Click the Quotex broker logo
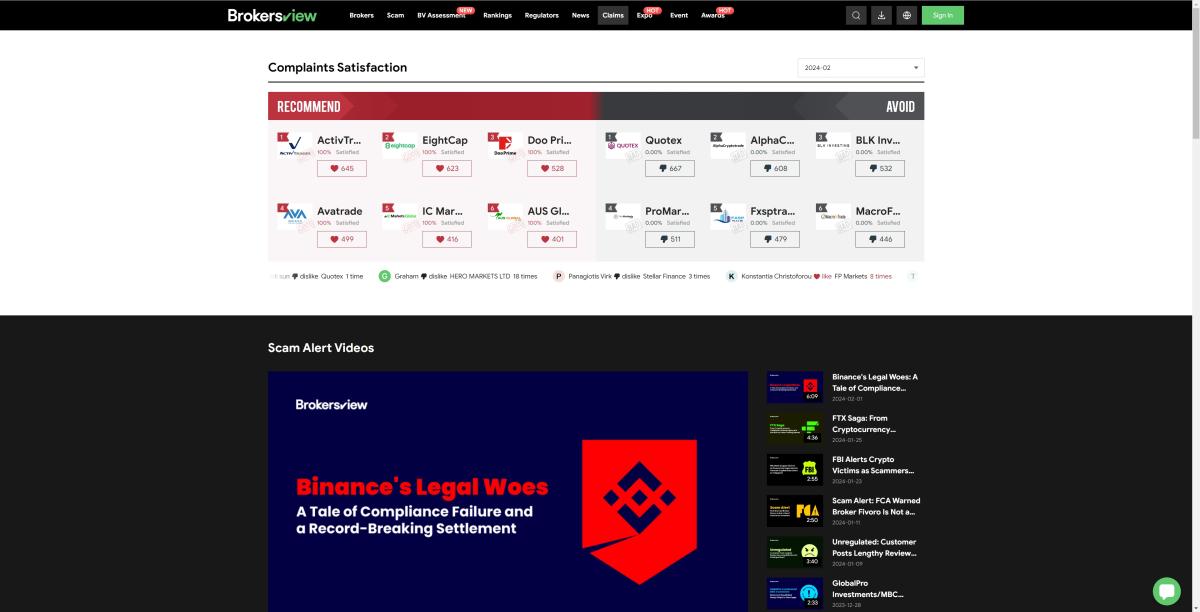The width and height of the screenshot is (1200, 612). (623, 146)
